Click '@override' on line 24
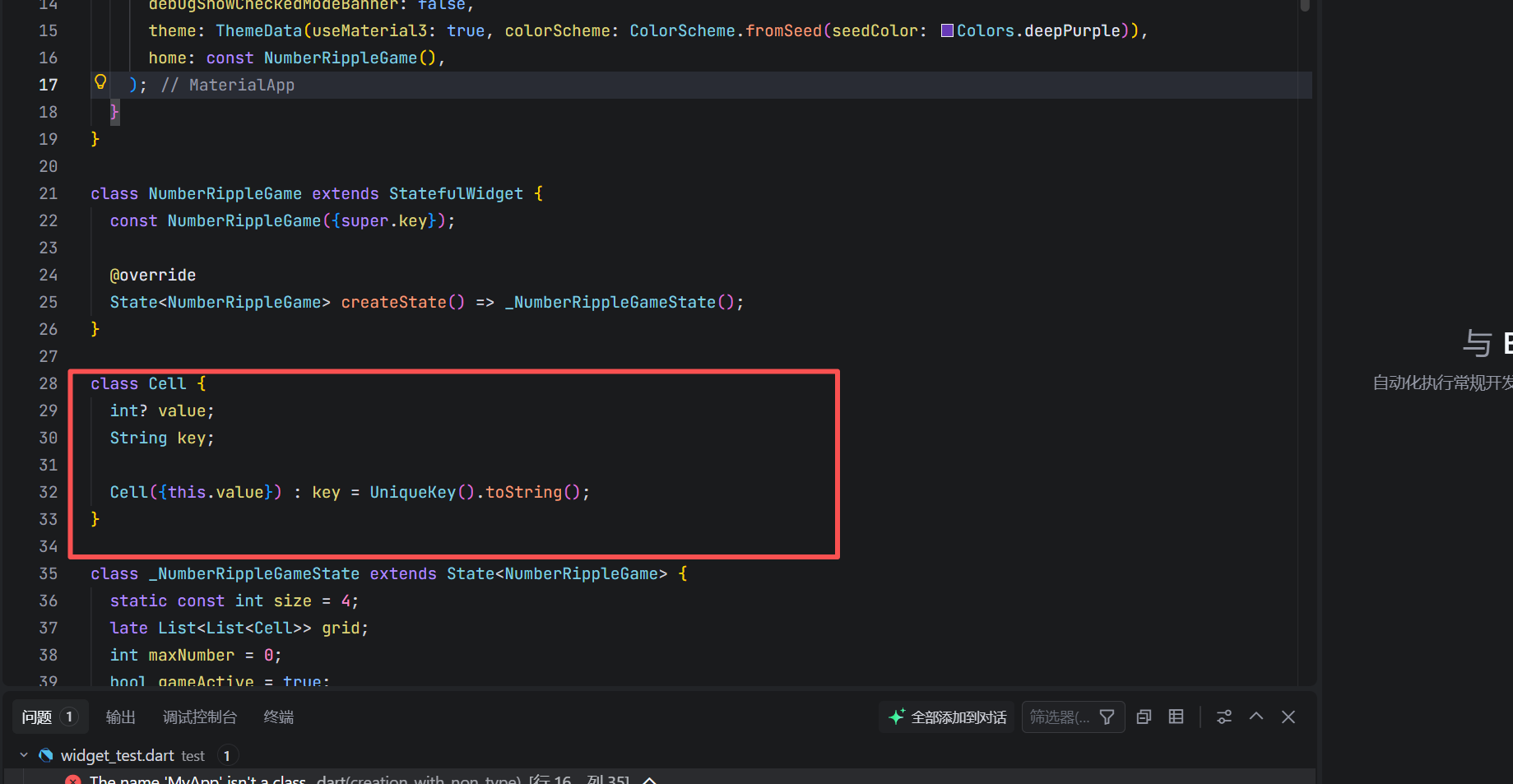The height and width of the screenshot is (784, 1513). (153, 275)
